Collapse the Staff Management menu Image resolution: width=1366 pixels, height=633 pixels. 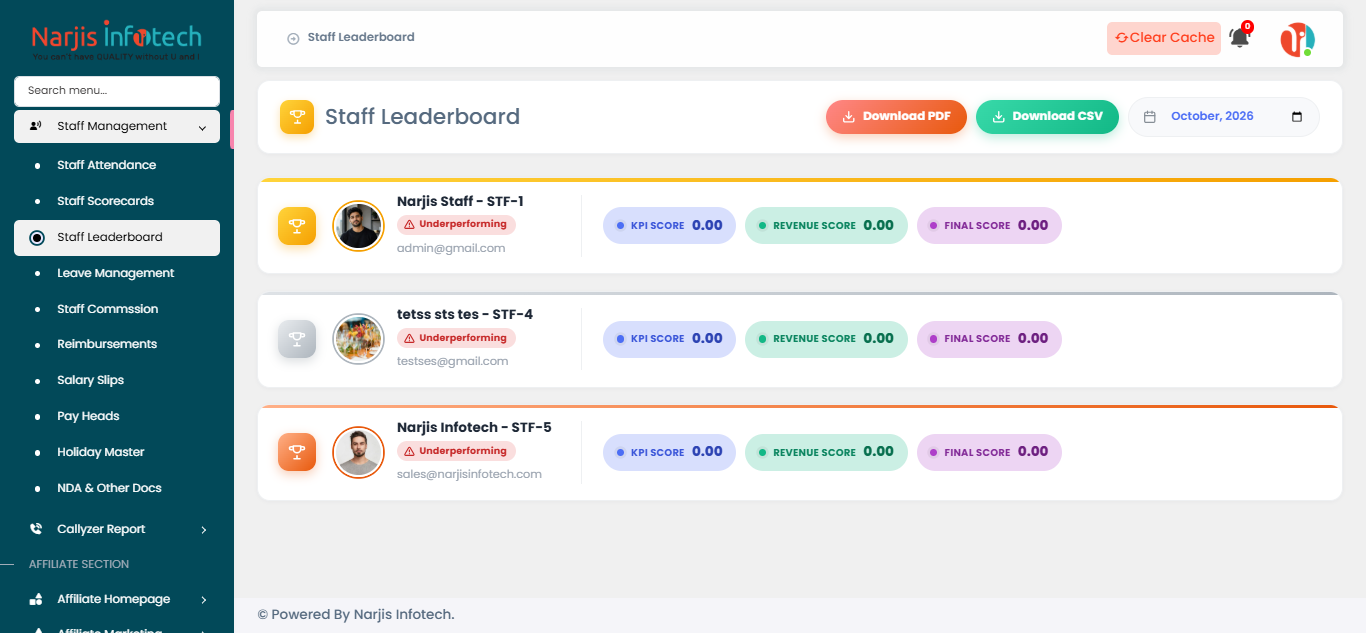coord(202,127)
